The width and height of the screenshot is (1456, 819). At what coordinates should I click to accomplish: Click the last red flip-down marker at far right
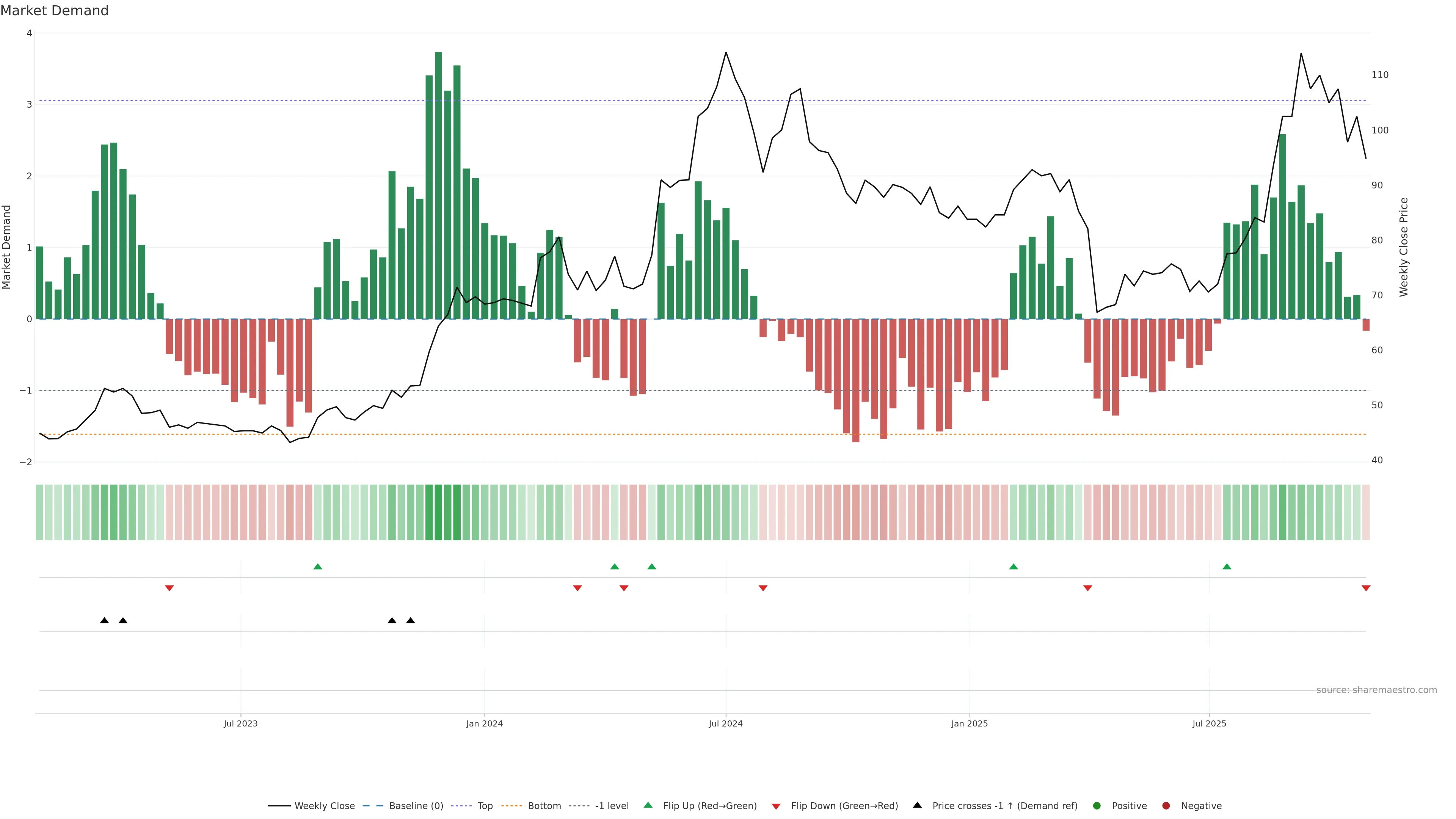(x=1366, y=588)
